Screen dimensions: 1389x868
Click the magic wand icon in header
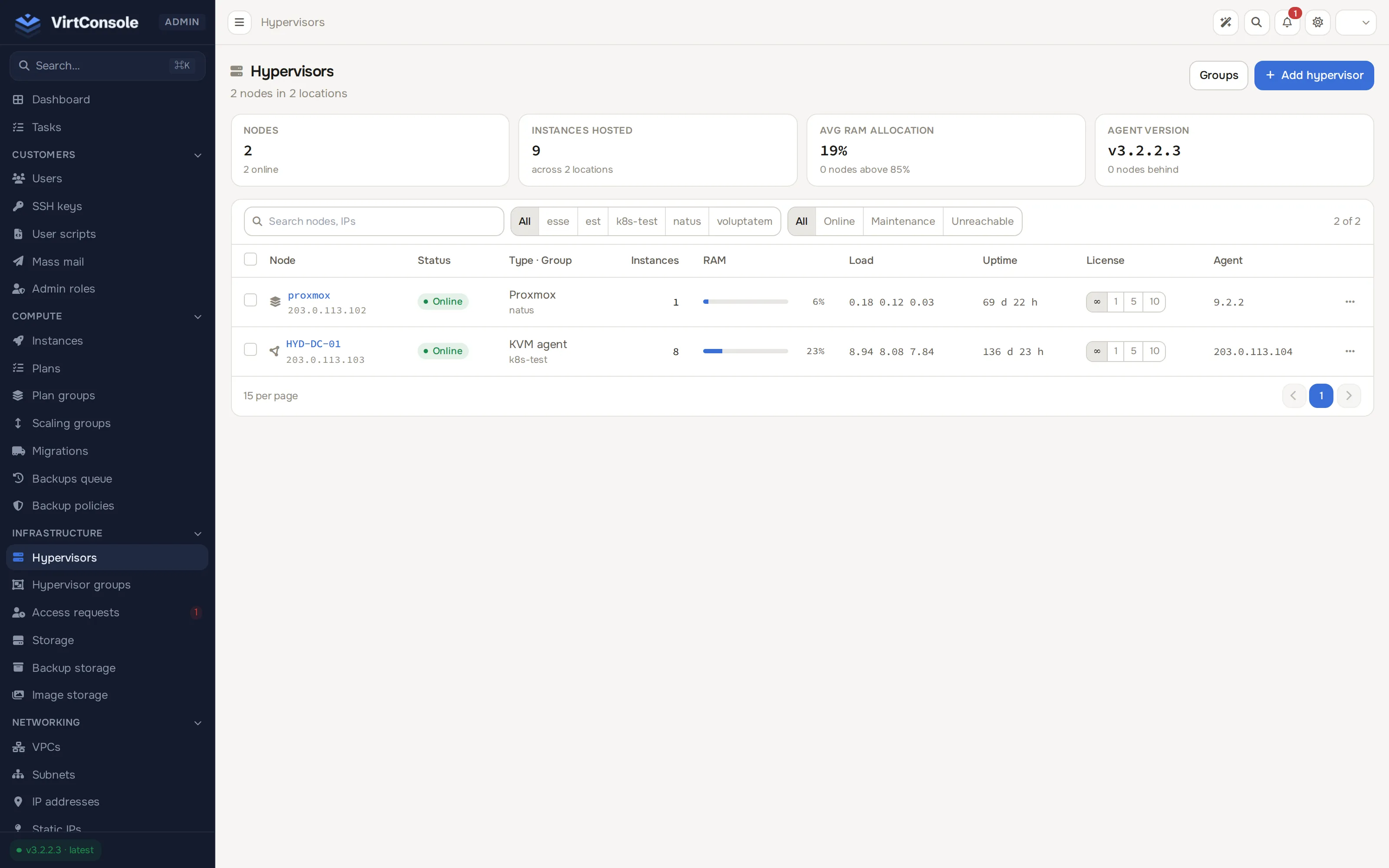[x=1225, y=23]
